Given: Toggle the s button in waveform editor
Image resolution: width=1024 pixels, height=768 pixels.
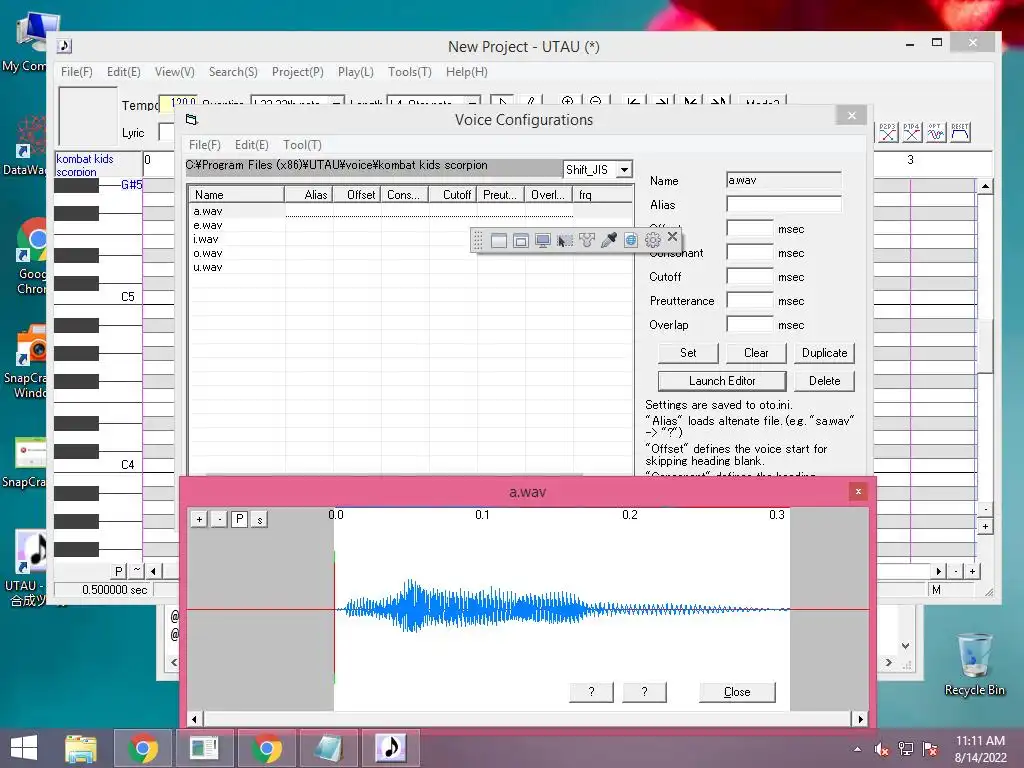Looking at the screenshot, I should [259, 519].
